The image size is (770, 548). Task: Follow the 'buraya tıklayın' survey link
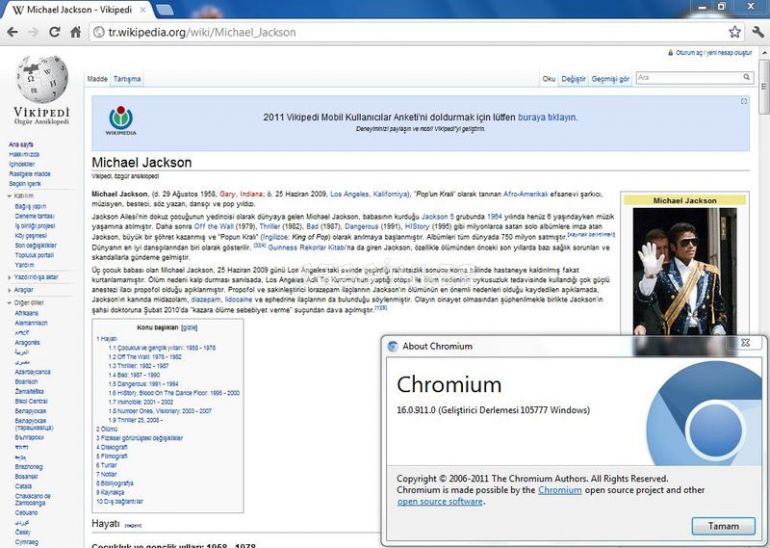(548, 117)
